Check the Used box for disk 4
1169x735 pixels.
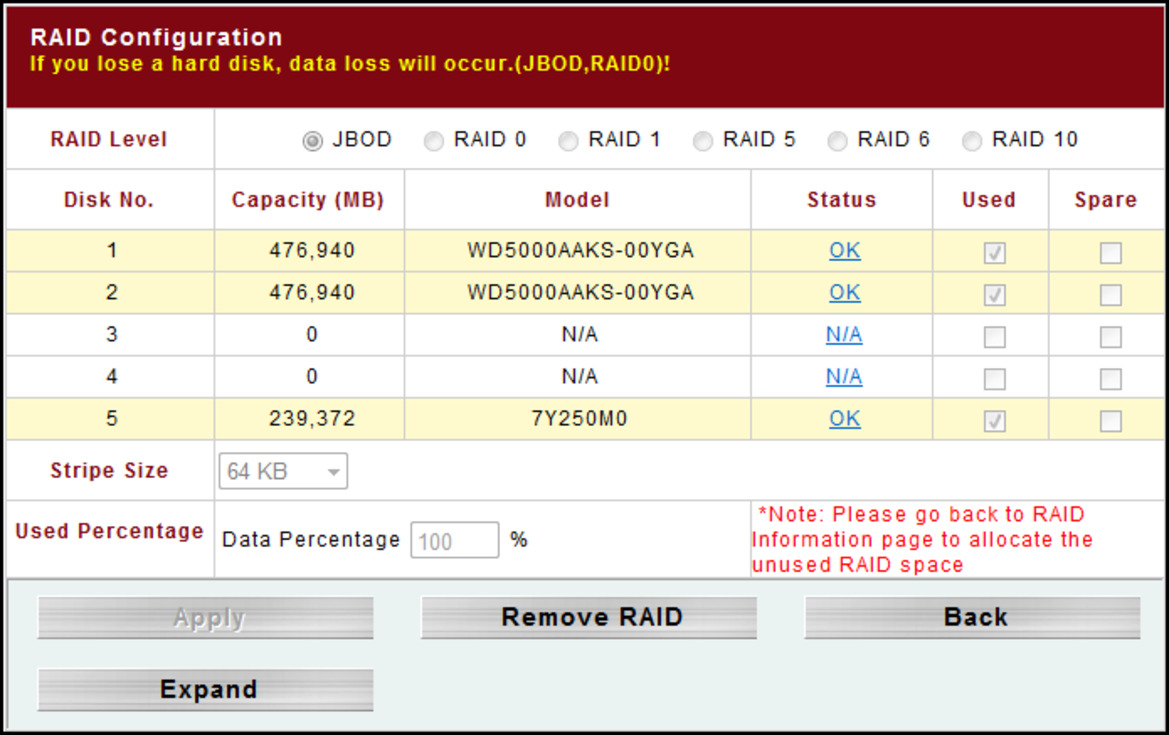(994, 380)
